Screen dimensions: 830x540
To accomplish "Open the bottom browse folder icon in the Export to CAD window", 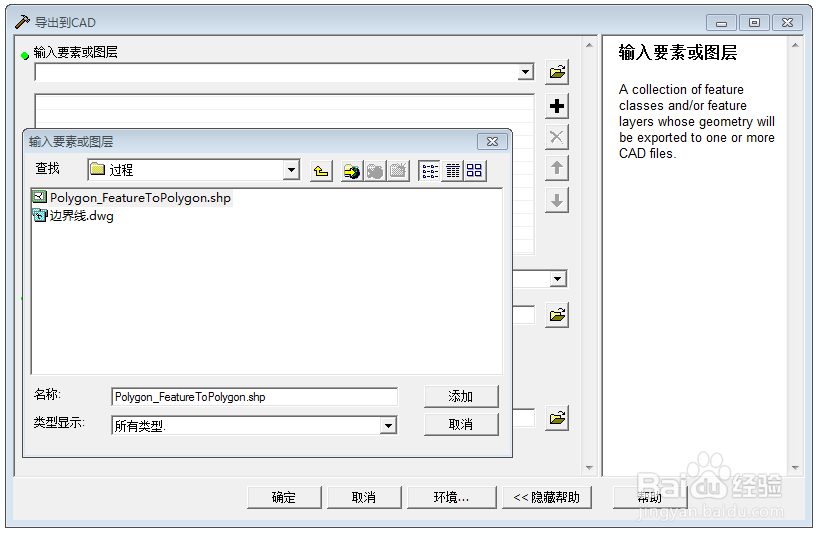I will [x=557, y=418].
